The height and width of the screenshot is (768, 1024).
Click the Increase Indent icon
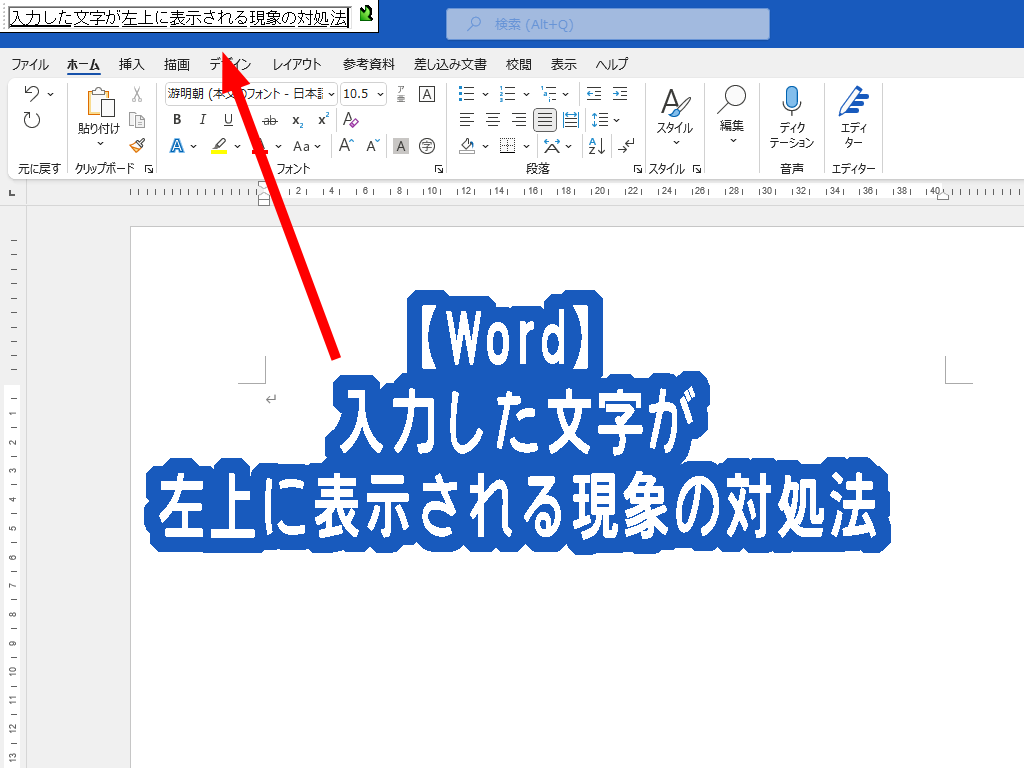pos(620,94)
